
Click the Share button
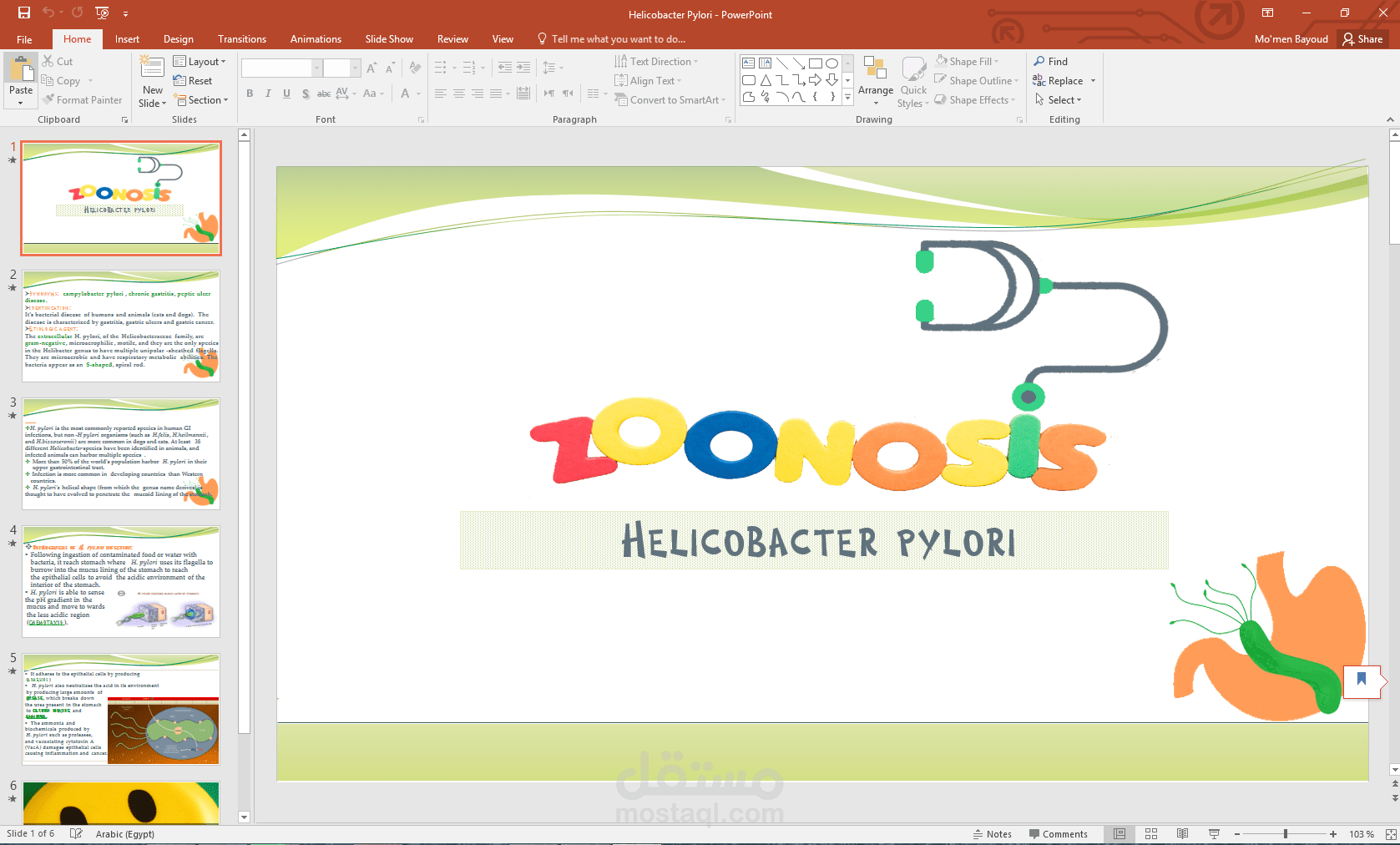pos(1362,39)
